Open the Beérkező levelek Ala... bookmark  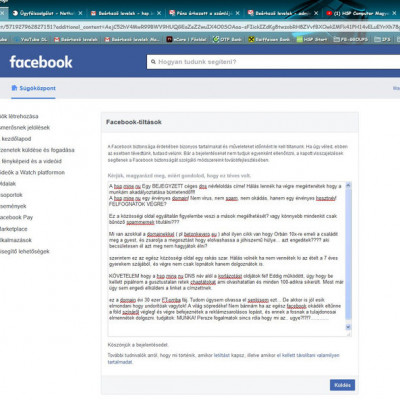click(132, 39)
